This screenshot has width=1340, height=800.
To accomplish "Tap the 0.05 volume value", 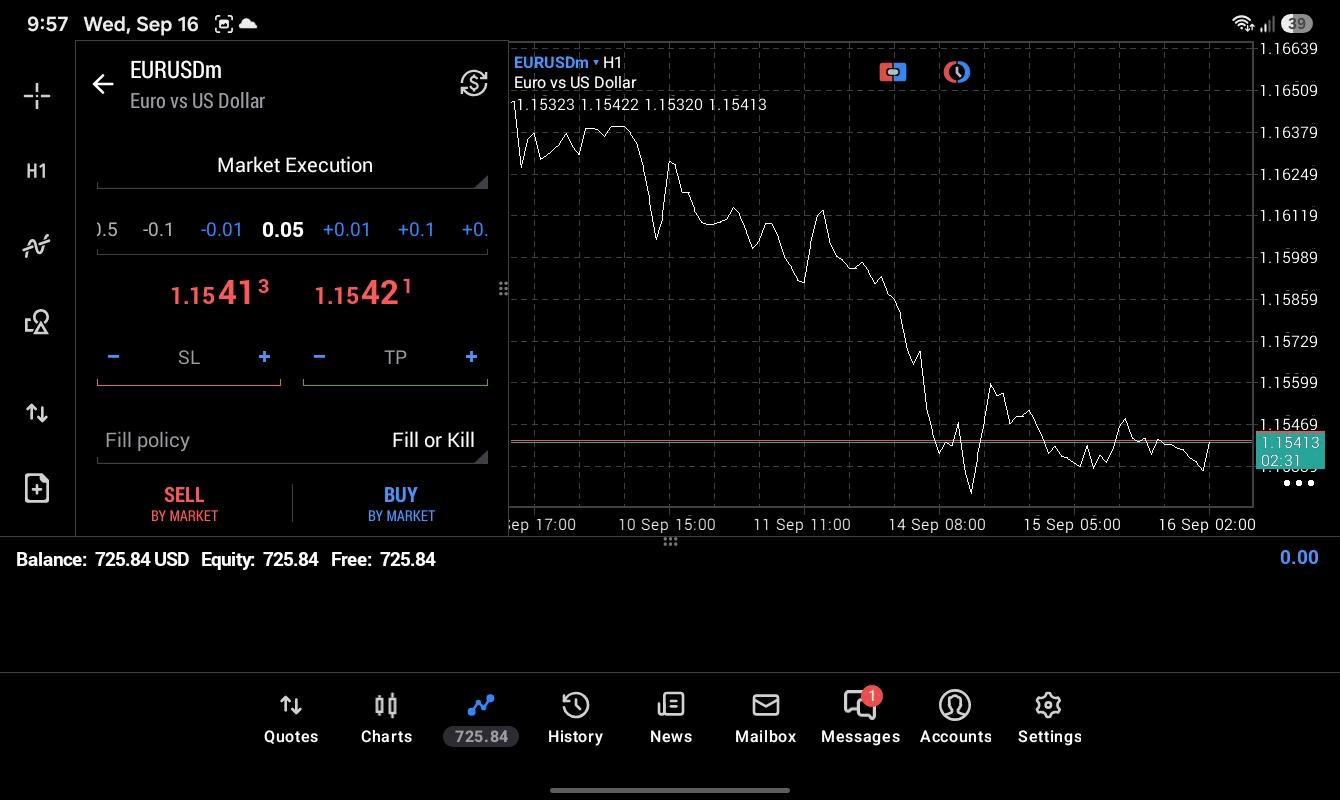I will [283, 230].
